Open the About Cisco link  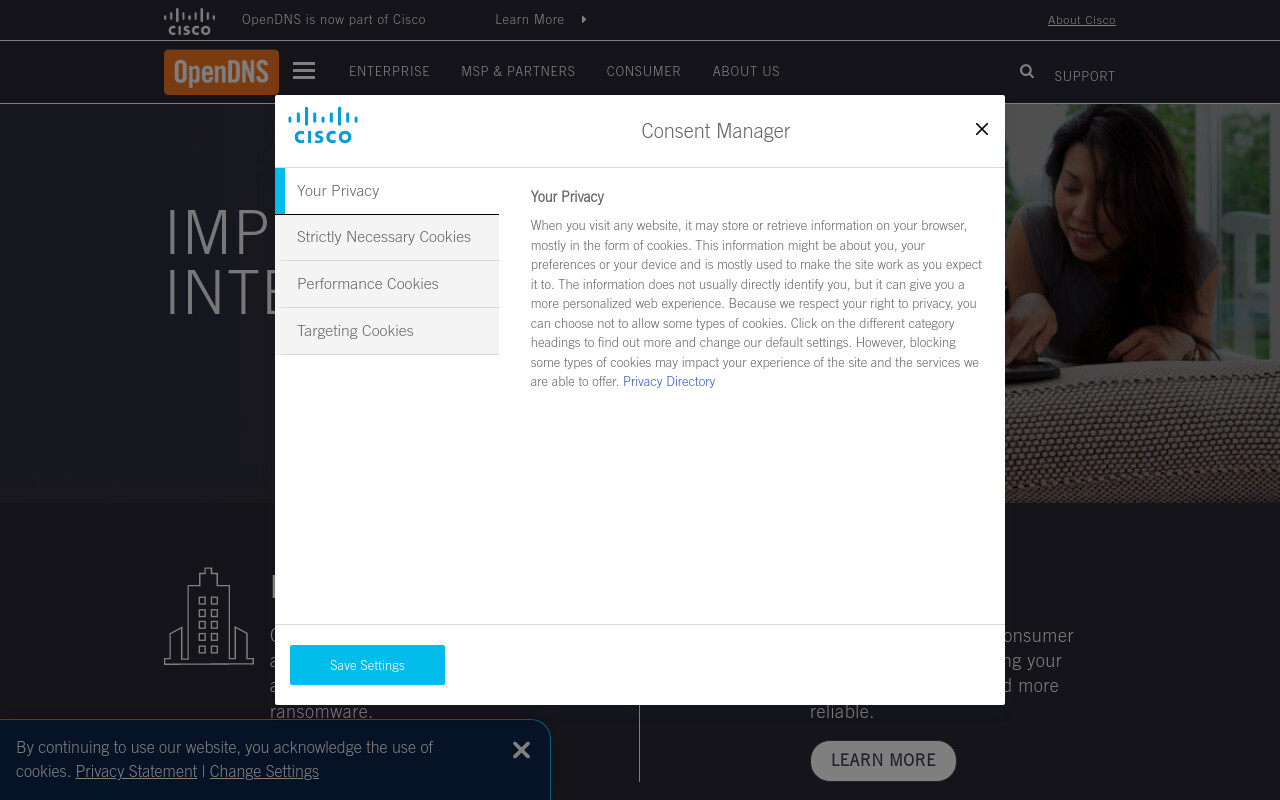(1081, 20)
